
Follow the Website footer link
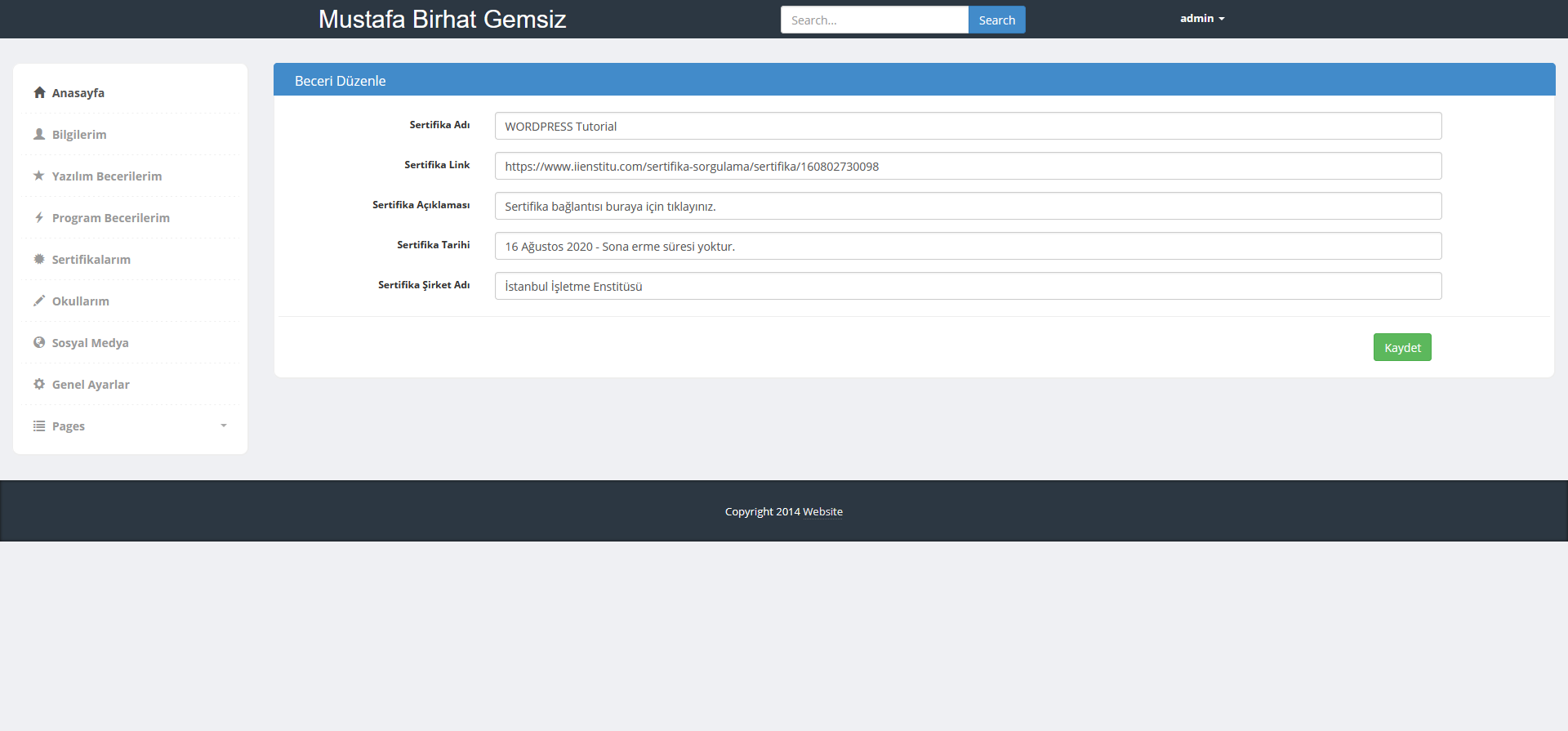point(822,511)
